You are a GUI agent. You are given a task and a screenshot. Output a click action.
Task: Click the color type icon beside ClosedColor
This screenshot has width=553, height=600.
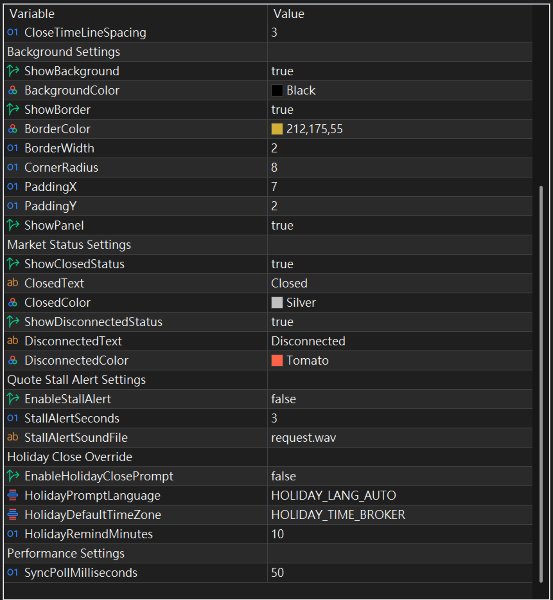point(13,303)
